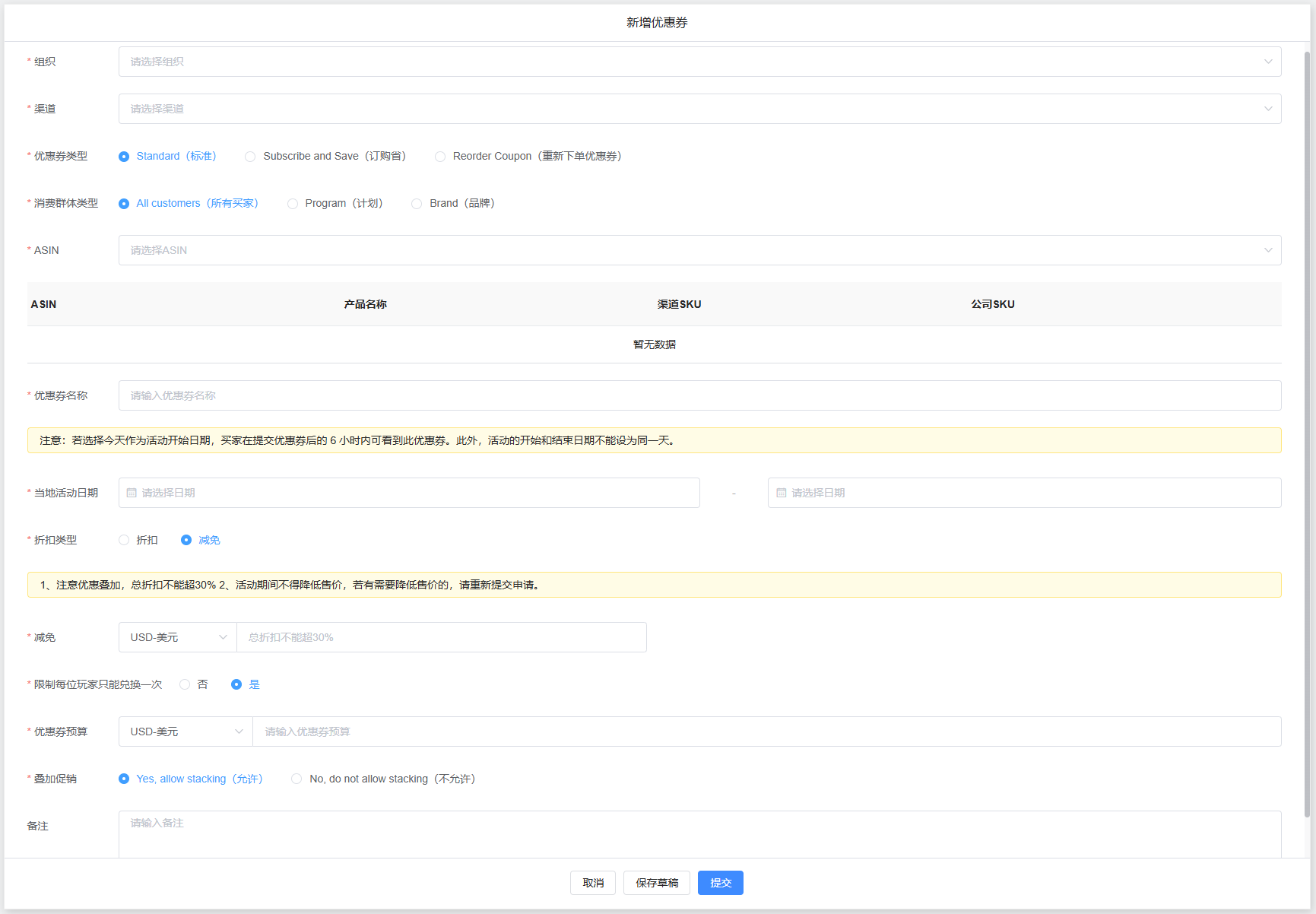Choose Reorder Coupon radio option
The height and width of the screenshot is (914, 1316).
click(440, 157)
